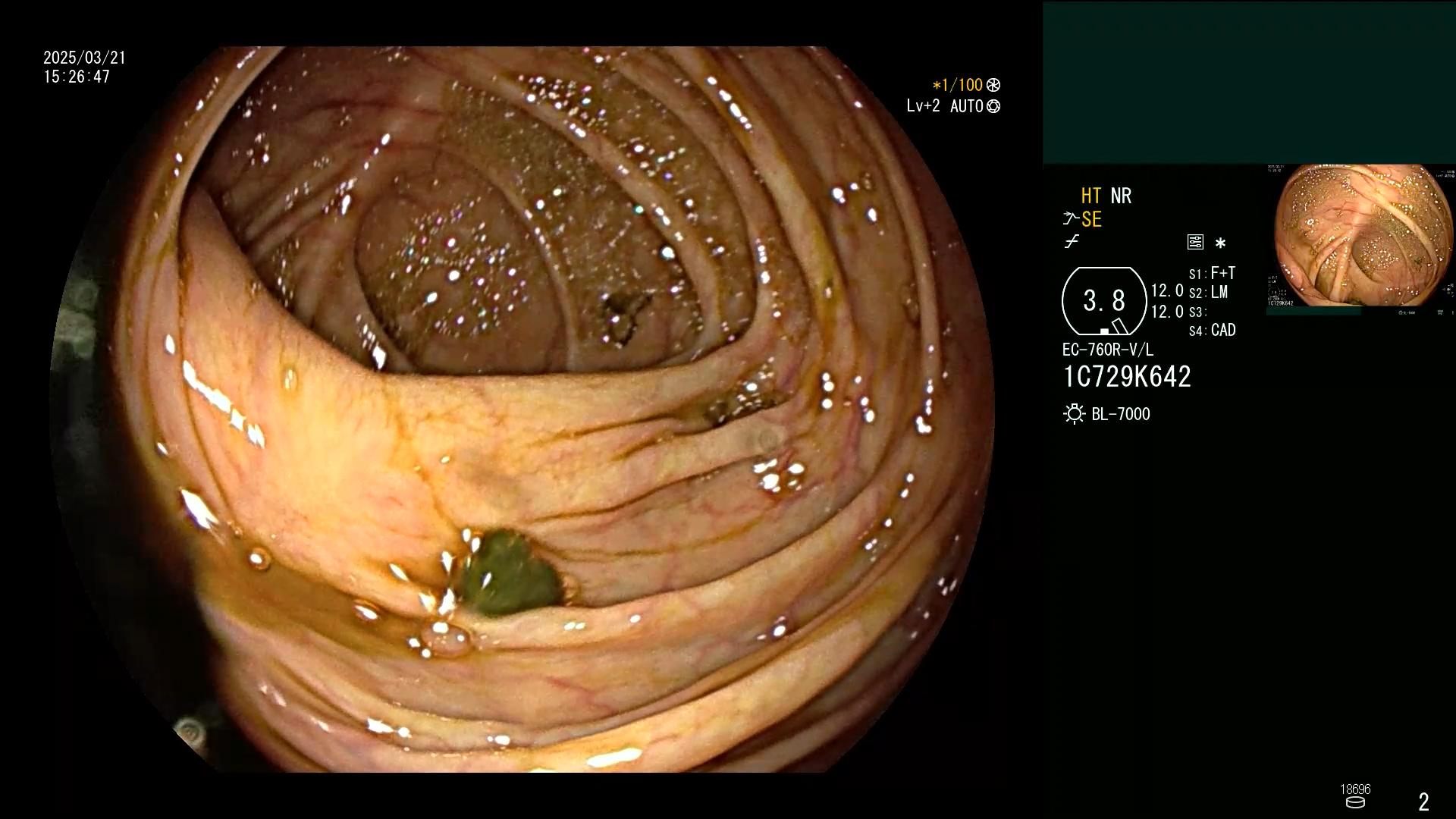1456x819 pixels.
Task: Click the light source icon by BL-7000
Action: [1074, 414]
